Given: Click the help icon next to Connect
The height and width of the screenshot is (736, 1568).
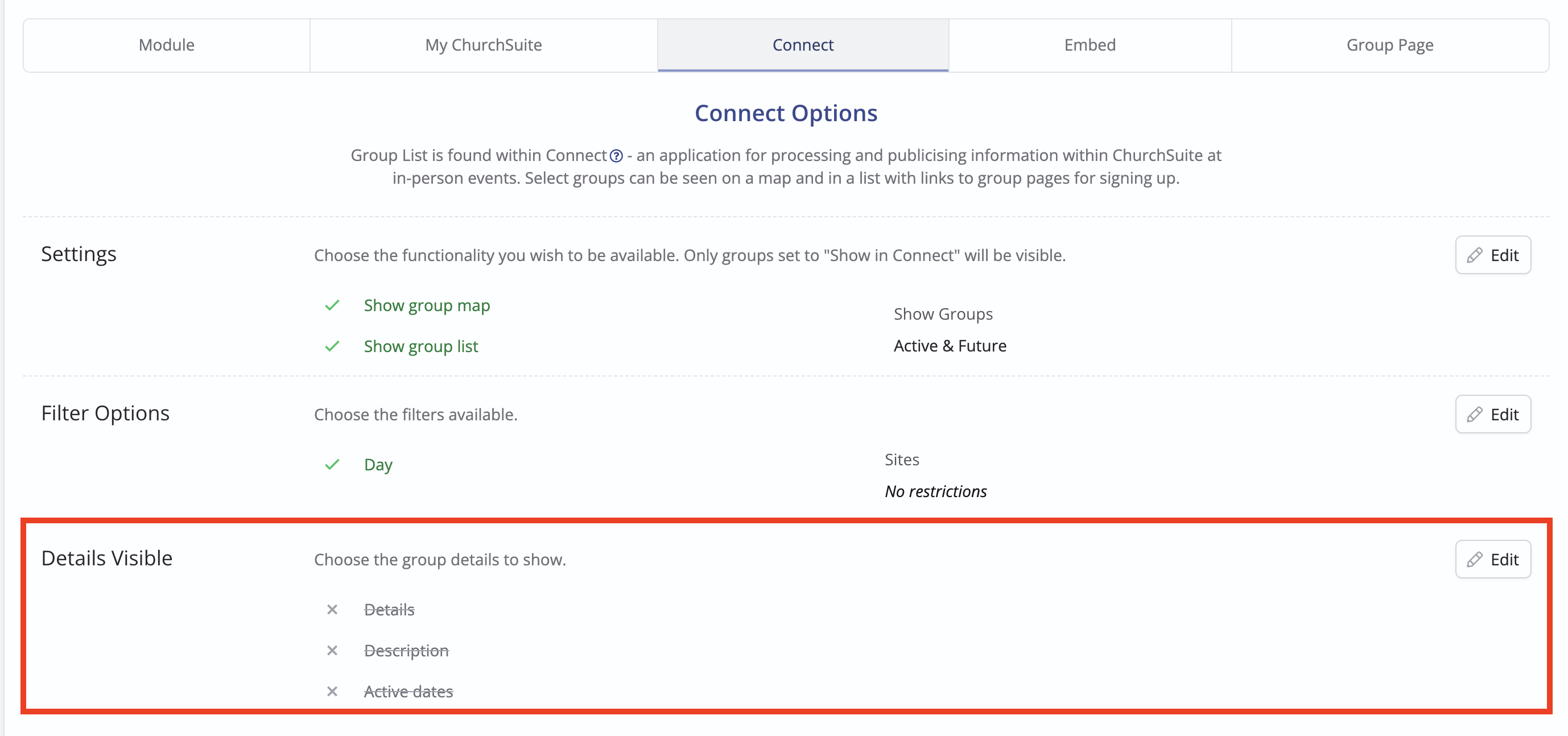Looking at the screenshot, I should (616, 156).
